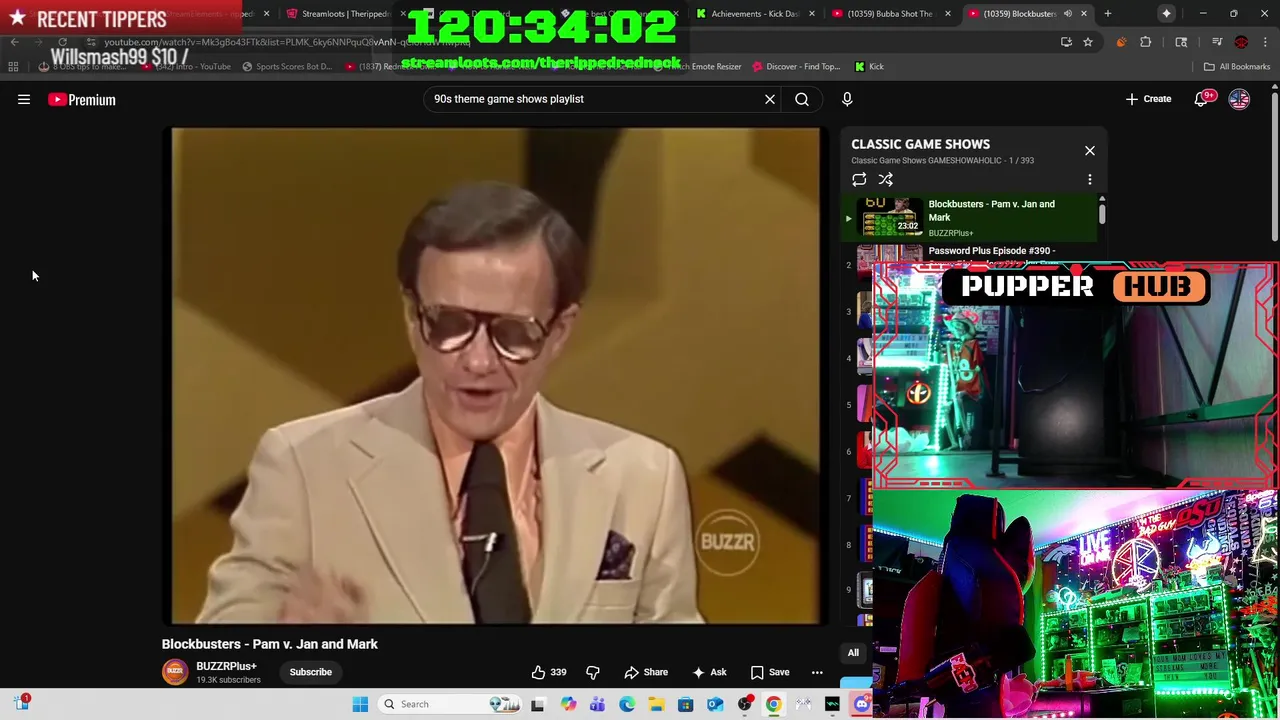Open Microsoft Teams from the taskbar
This screenshot has height=720, width=1280.
pyautogui.click(x=598, y=704)
